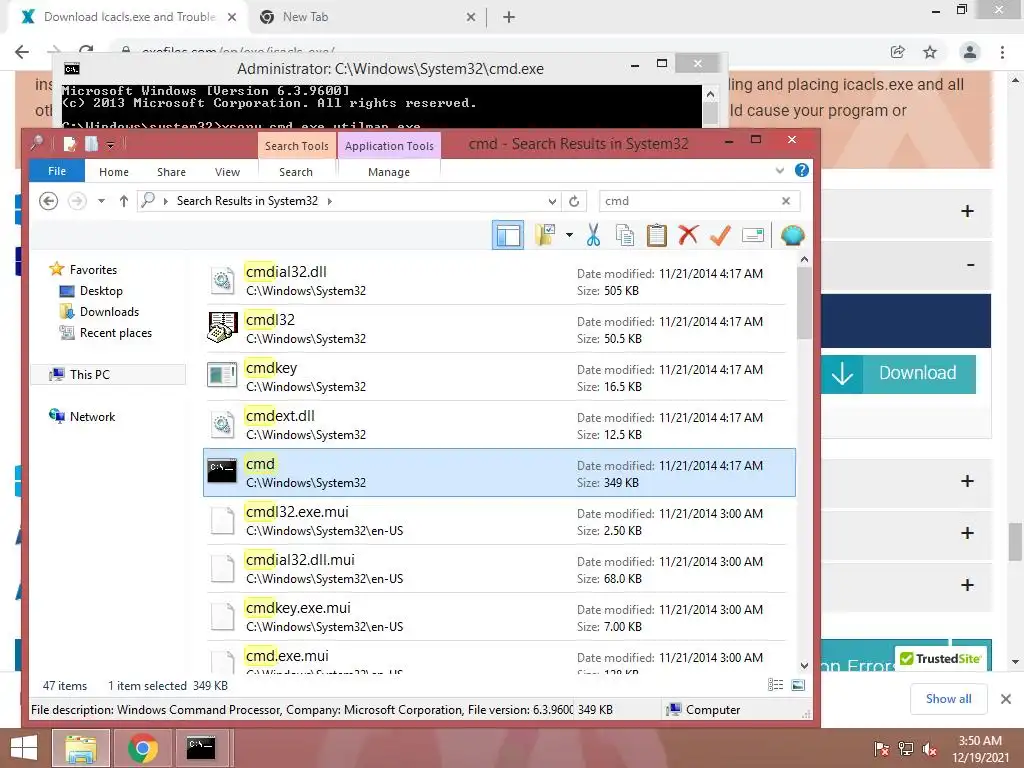This screenshot has height=768, width=1024.
Task: Open the Classic Shell seashell settings icon
Action: pyautogui.click(x=792, y=235)
